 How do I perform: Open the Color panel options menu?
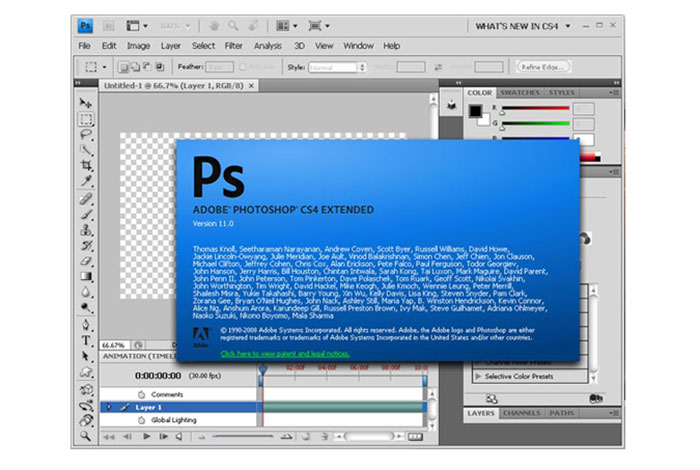tap(614, 92)
